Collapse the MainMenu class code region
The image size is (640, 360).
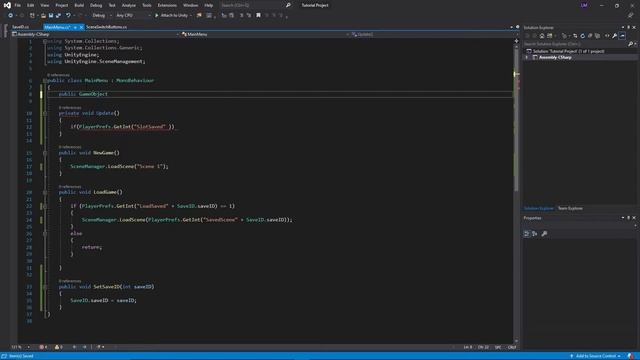[x=45, y=81]
